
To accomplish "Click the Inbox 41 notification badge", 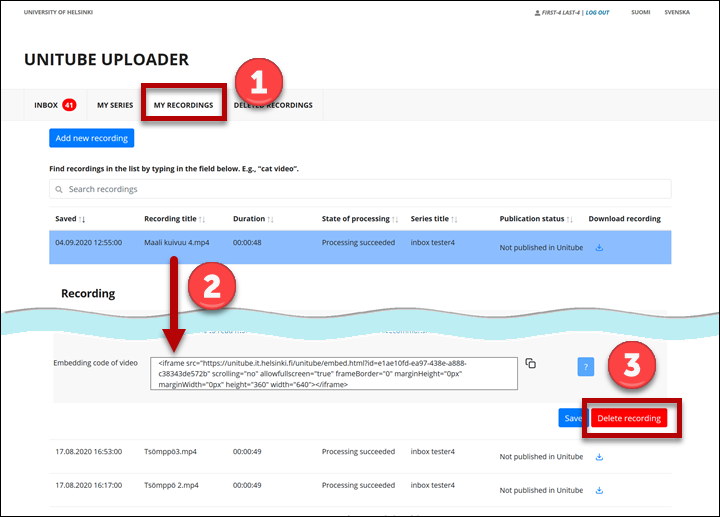I will click(69, 105).
